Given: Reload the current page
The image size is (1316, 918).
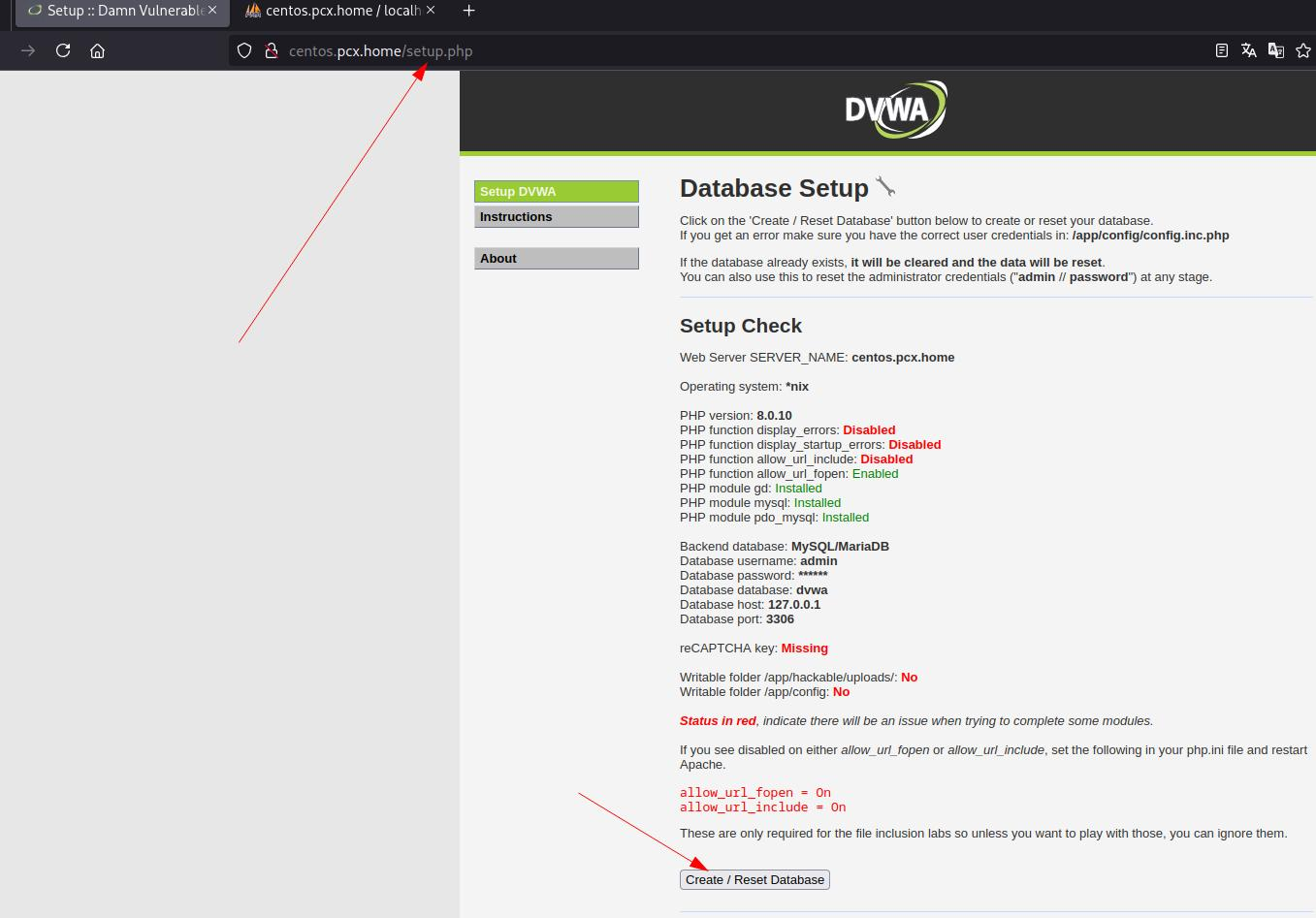Looking at the screenshot, I should (63, 50).
